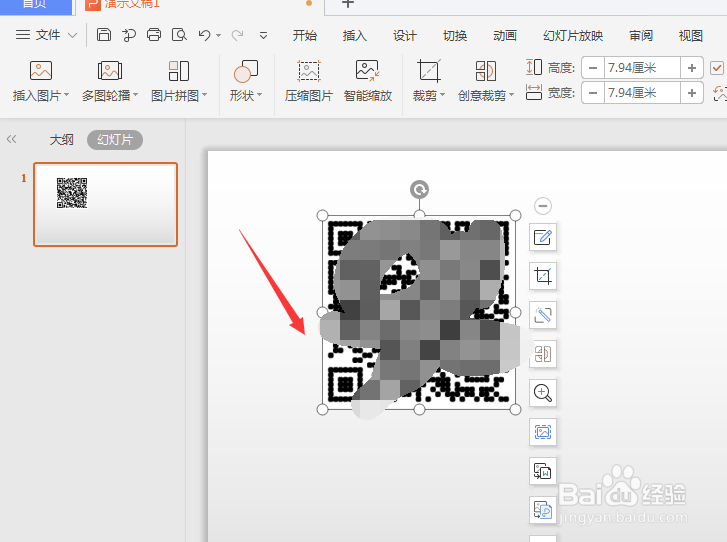Switch to the 插入 ribbon tab
727x542 pixels.
(355, 36)
